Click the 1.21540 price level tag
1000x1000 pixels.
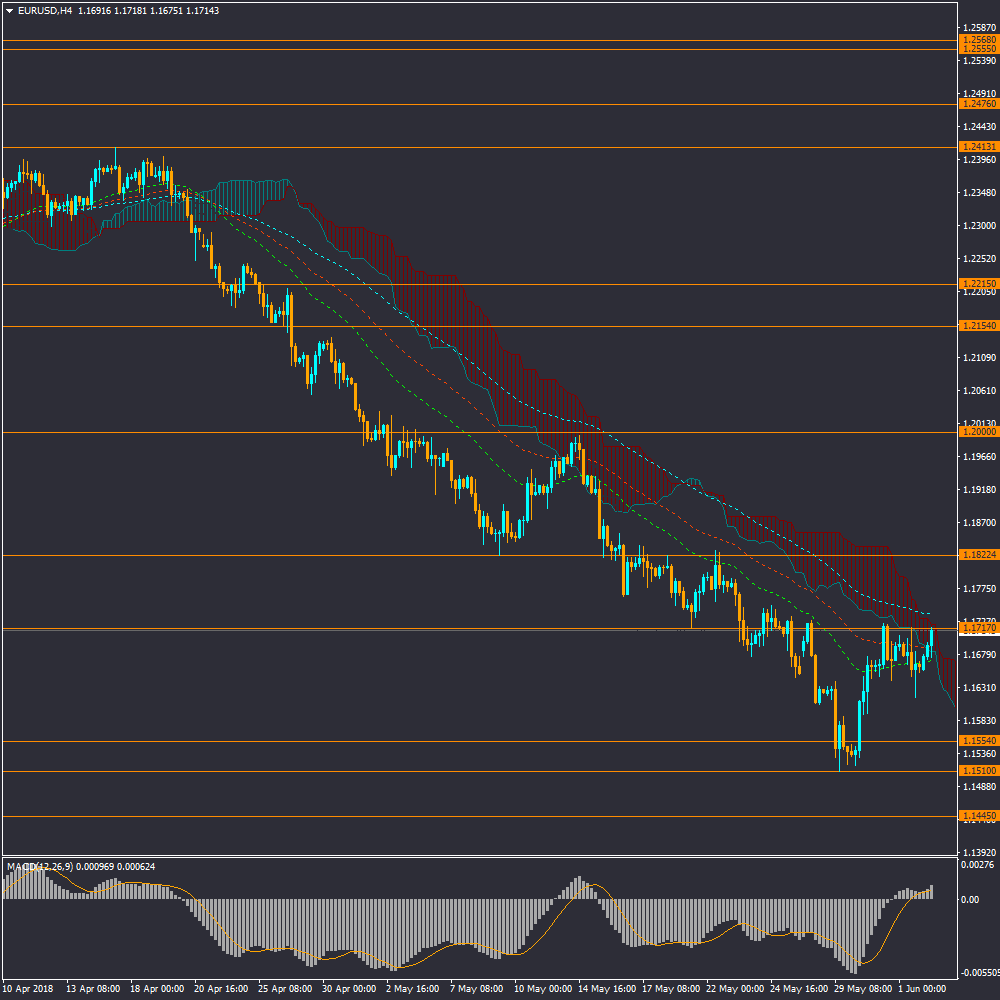[x=977, y=326]
